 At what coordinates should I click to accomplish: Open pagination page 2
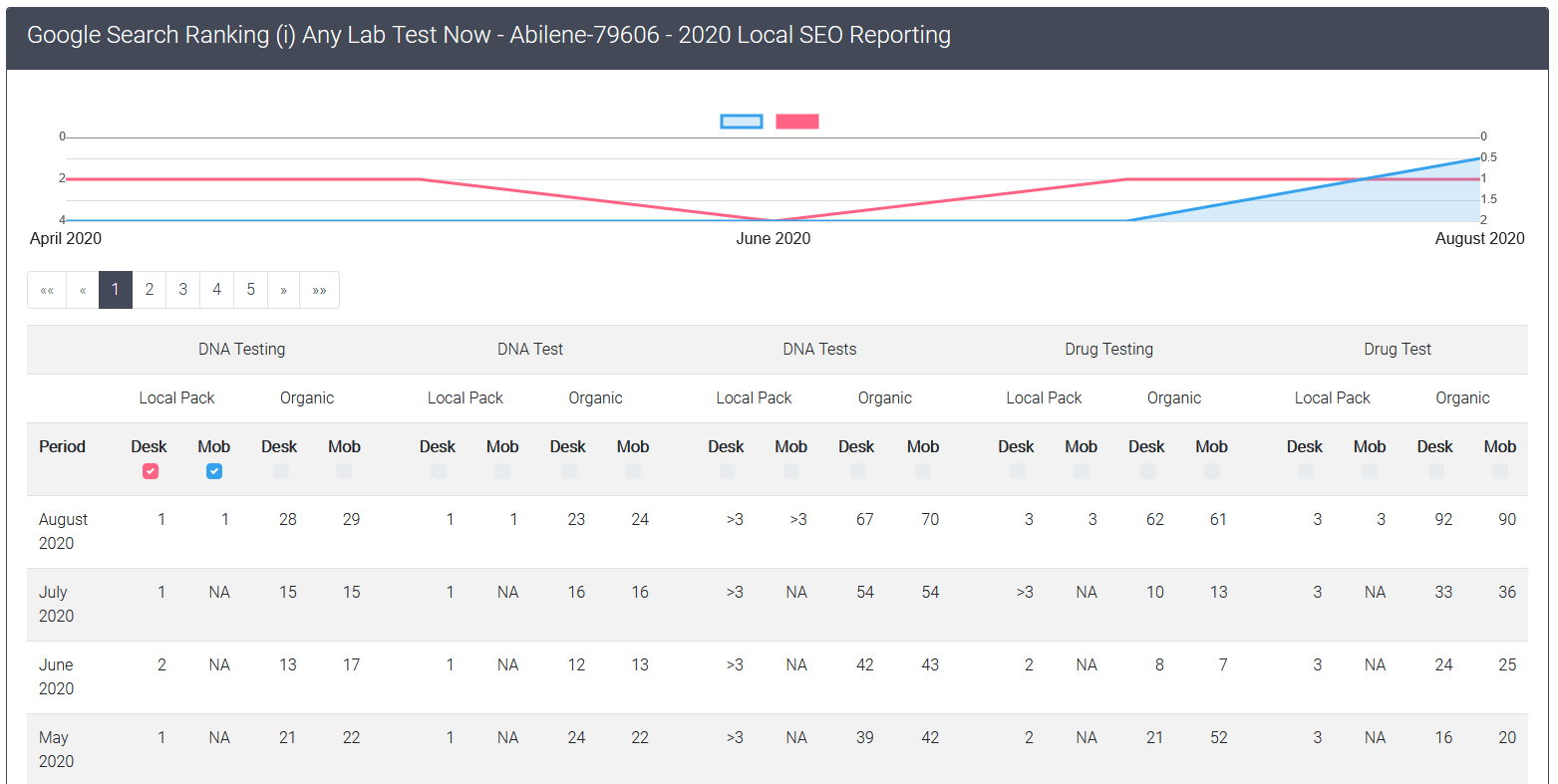[x=150, y=290]
